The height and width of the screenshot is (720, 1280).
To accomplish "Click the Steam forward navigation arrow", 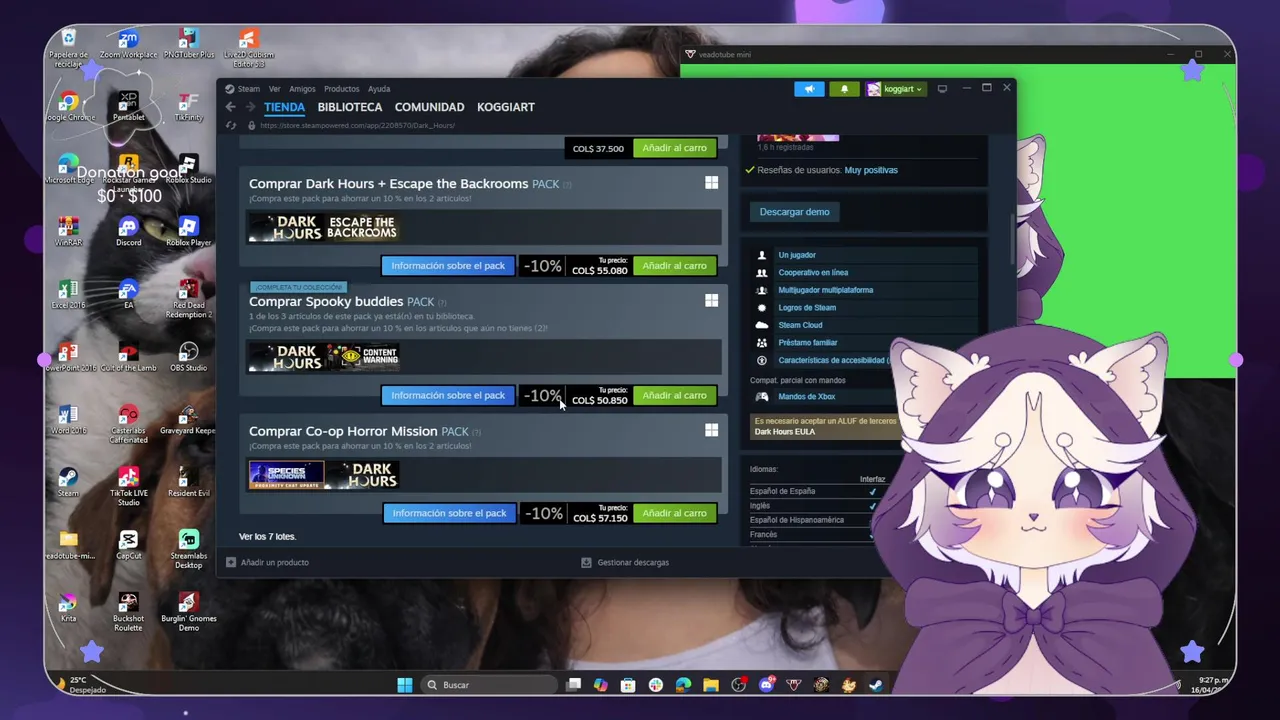I will tap(250, 107).
